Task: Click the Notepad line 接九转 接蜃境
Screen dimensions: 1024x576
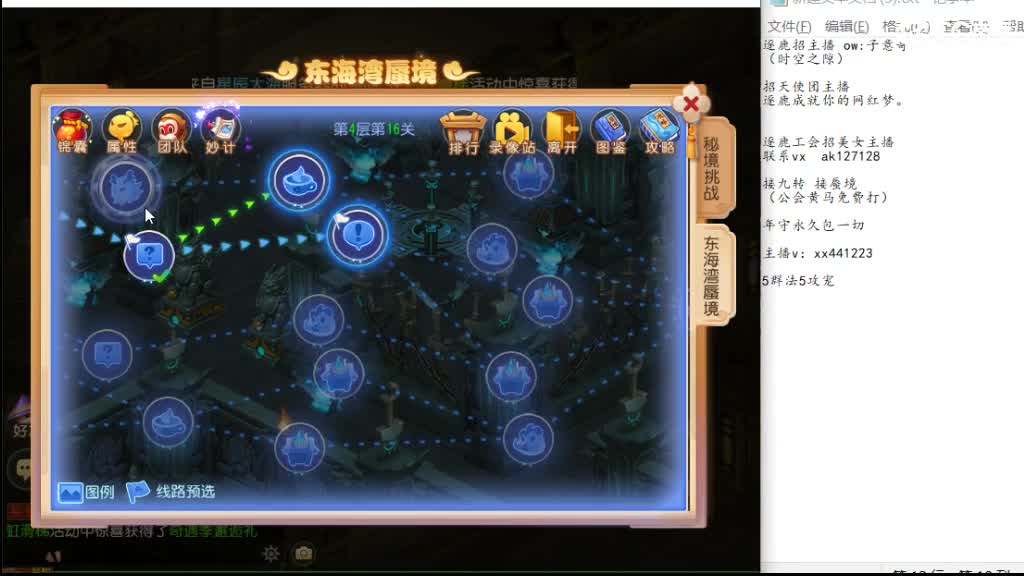Action: coord(809,184)
